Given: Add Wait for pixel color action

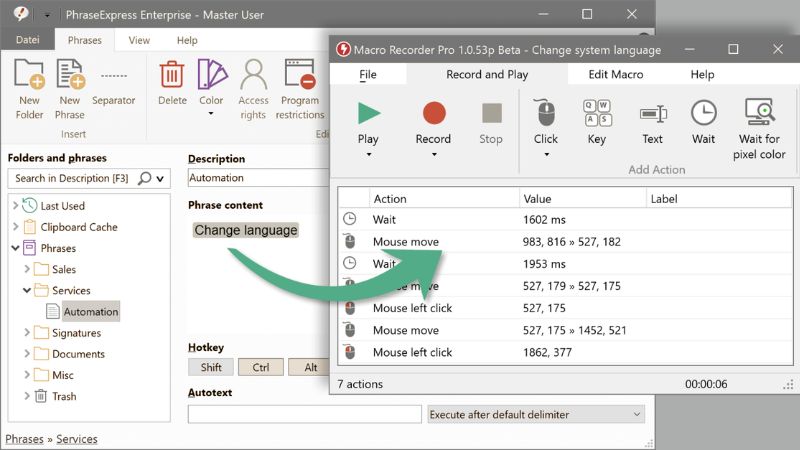Looking at the screenshot, I should coord(759,112).
